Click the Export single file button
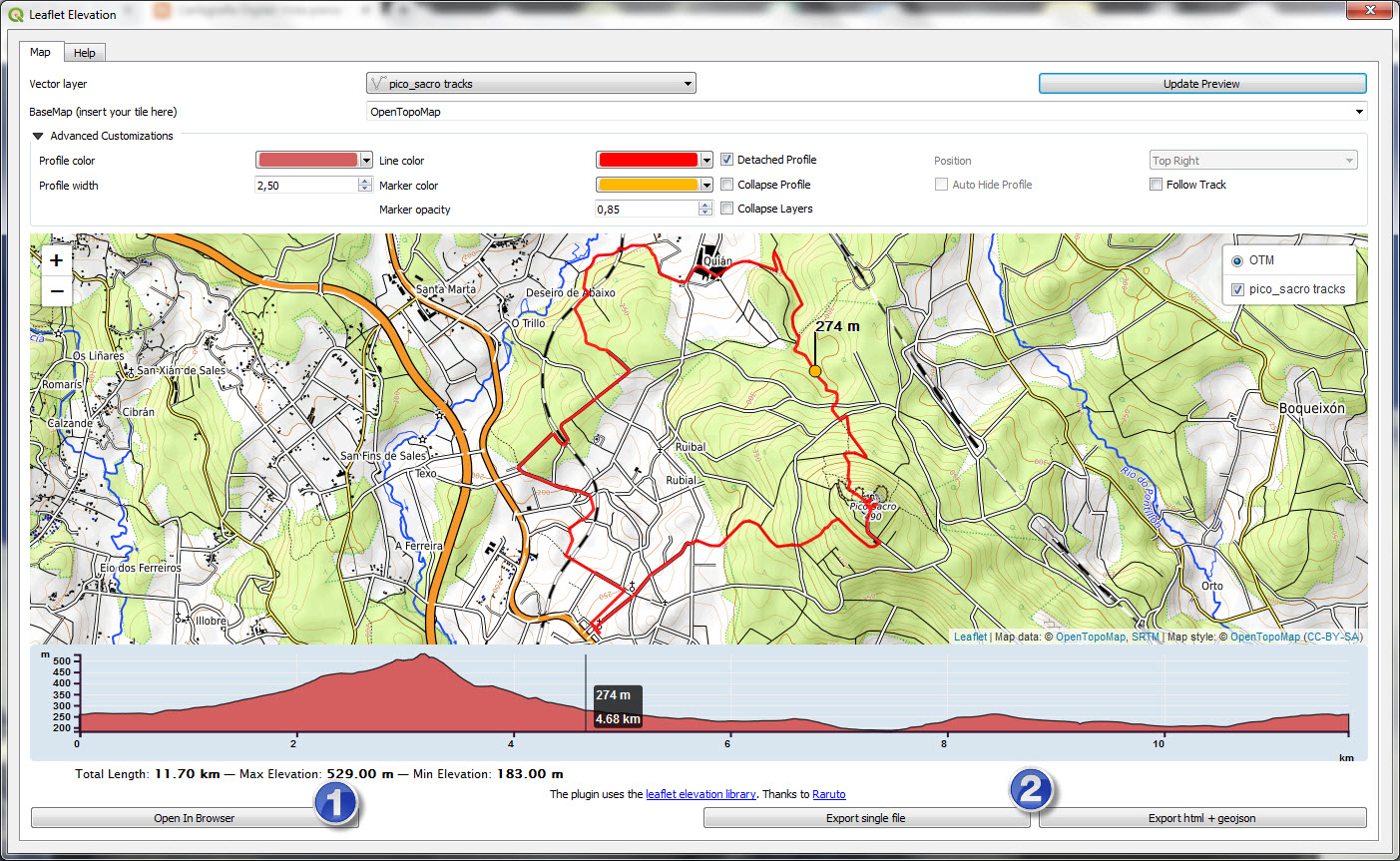The image size is (1400, 861). [866, 818]
